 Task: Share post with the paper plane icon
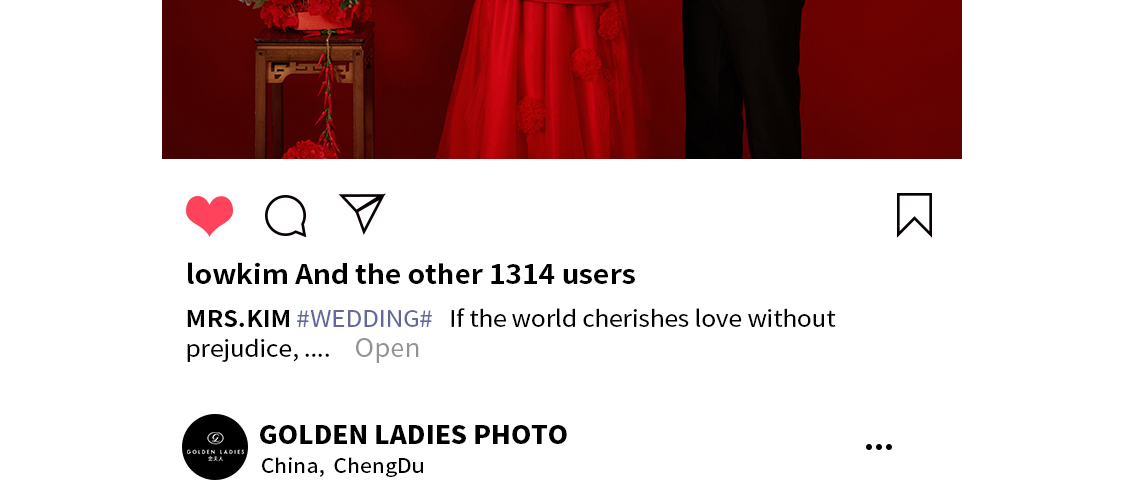[362, 213]
